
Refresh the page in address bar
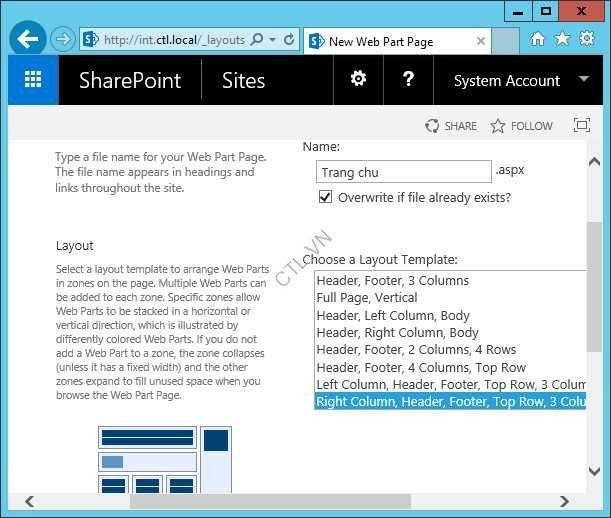tap(289, 40)
